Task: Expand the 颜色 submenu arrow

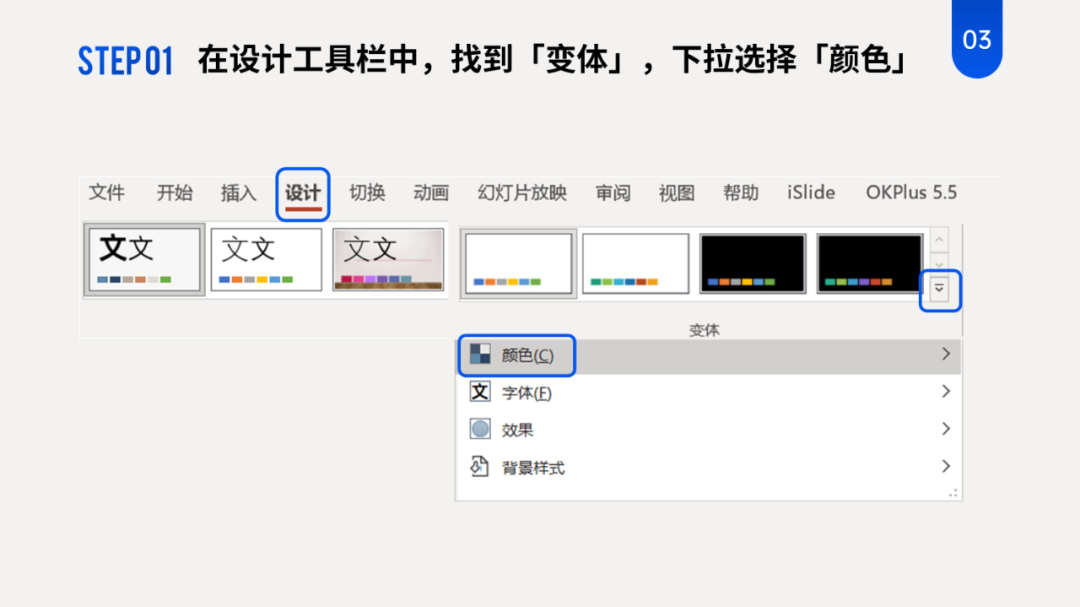Action: [946, 354]
